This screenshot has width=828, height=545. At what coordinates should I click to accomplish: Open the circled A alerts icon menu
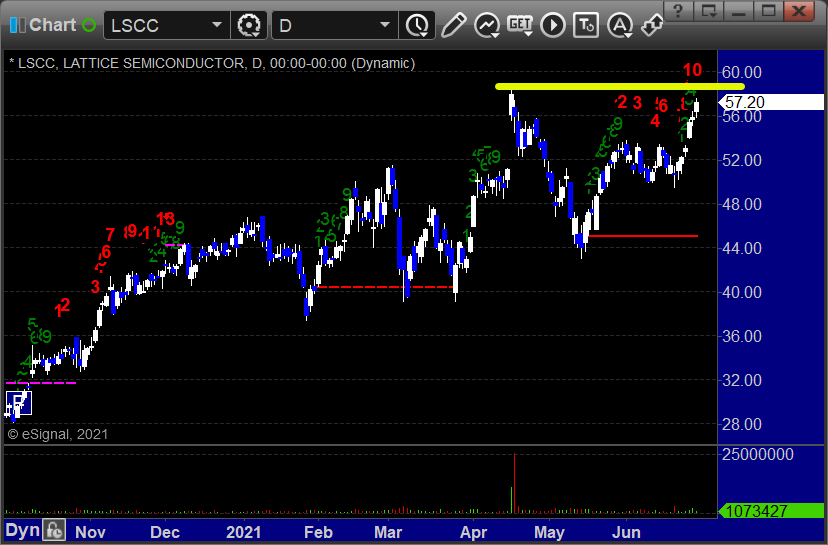coord(619,25)
